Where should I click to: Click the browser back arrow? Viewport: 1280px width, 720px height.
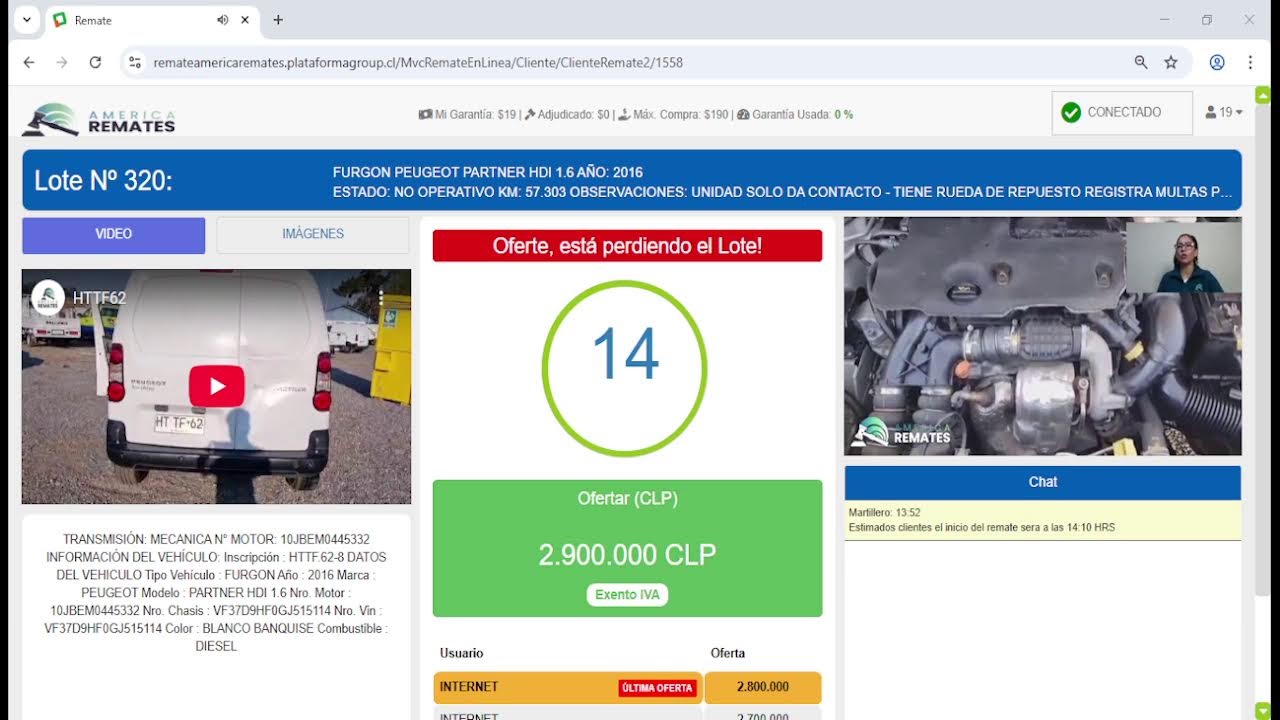(x=29, y=62)
